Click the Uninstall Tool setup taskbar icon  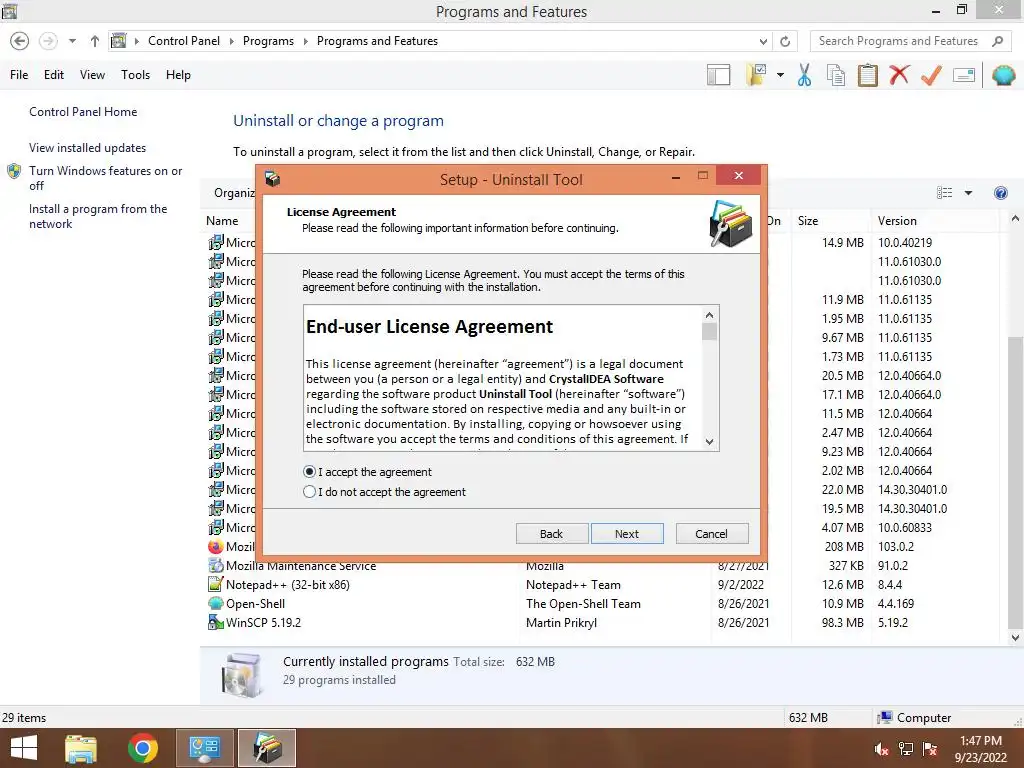click(x=267, y=748)
